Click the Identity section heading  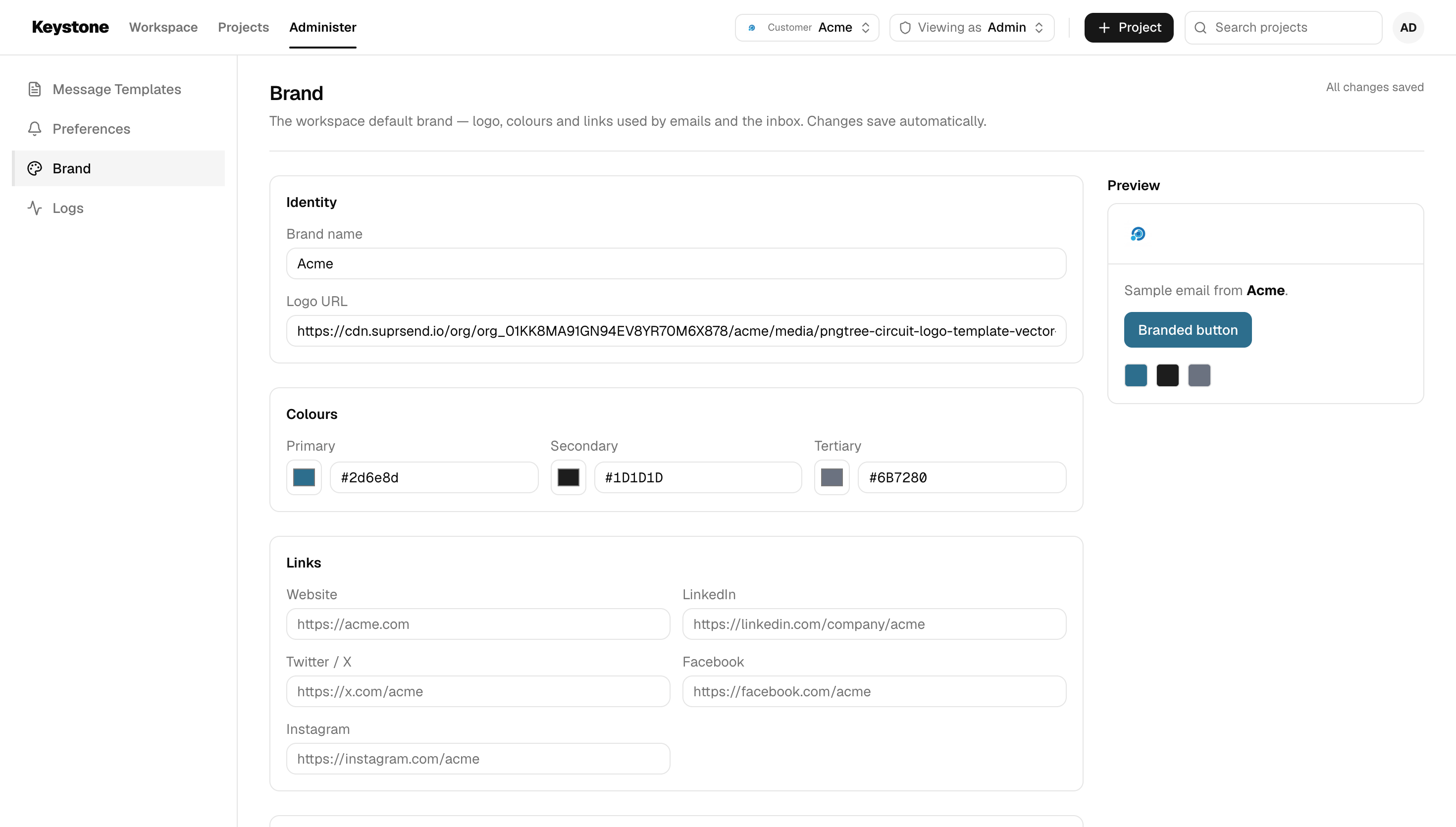tap(311, 202)
